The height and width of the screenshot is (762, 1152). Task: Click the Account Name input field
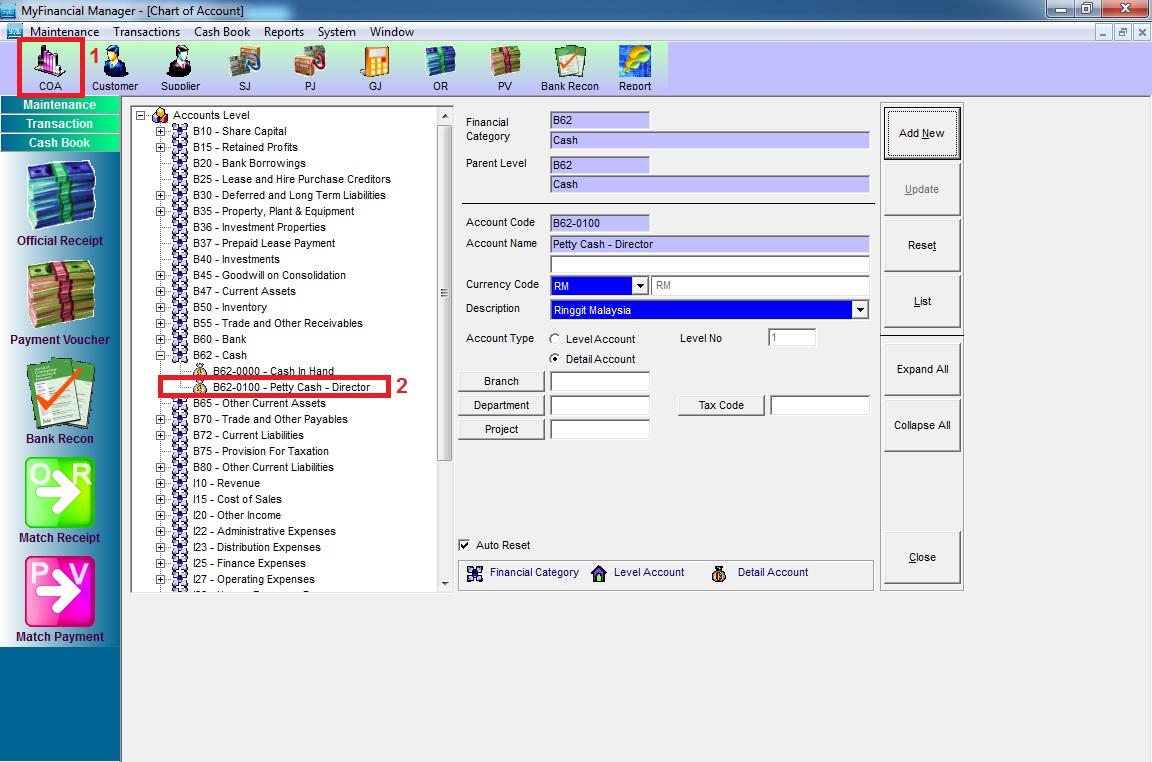[x=709, y=244]
